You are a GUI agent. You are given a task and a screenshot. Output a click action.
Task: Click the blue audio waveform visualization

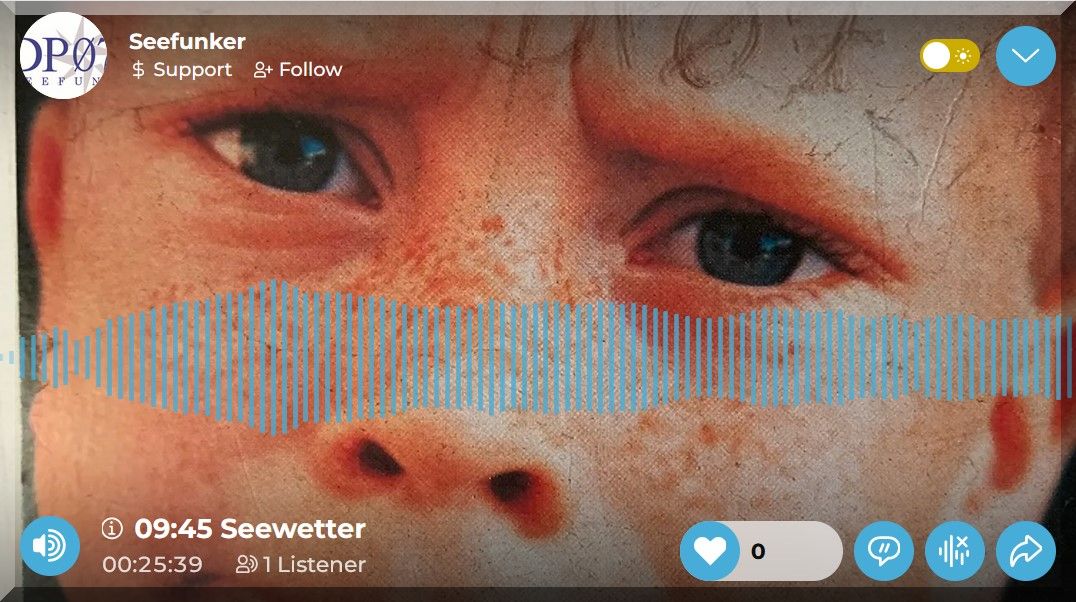point(538,357)
